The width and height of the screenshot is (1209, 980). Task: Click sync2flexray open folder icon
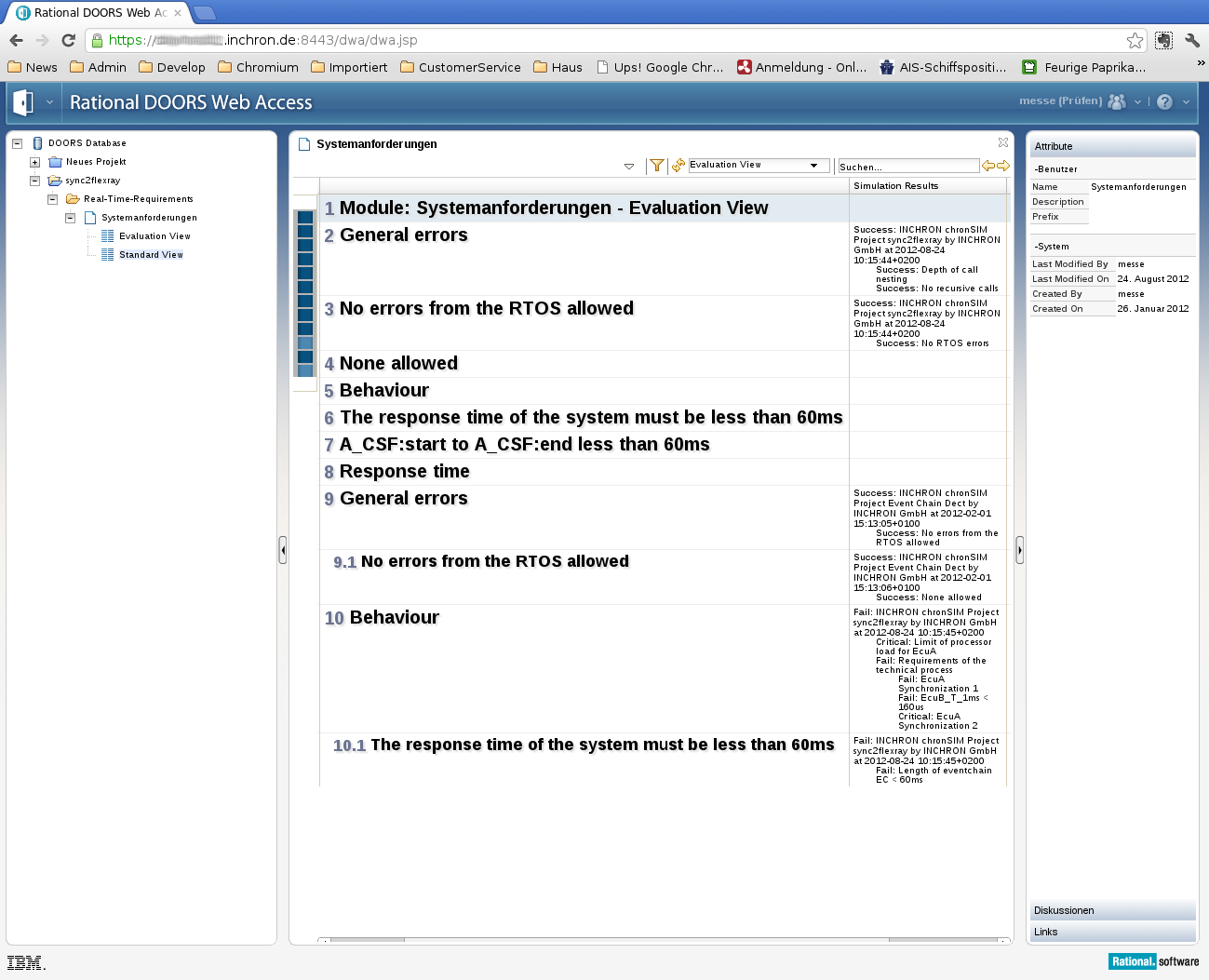tap(55, 181)
